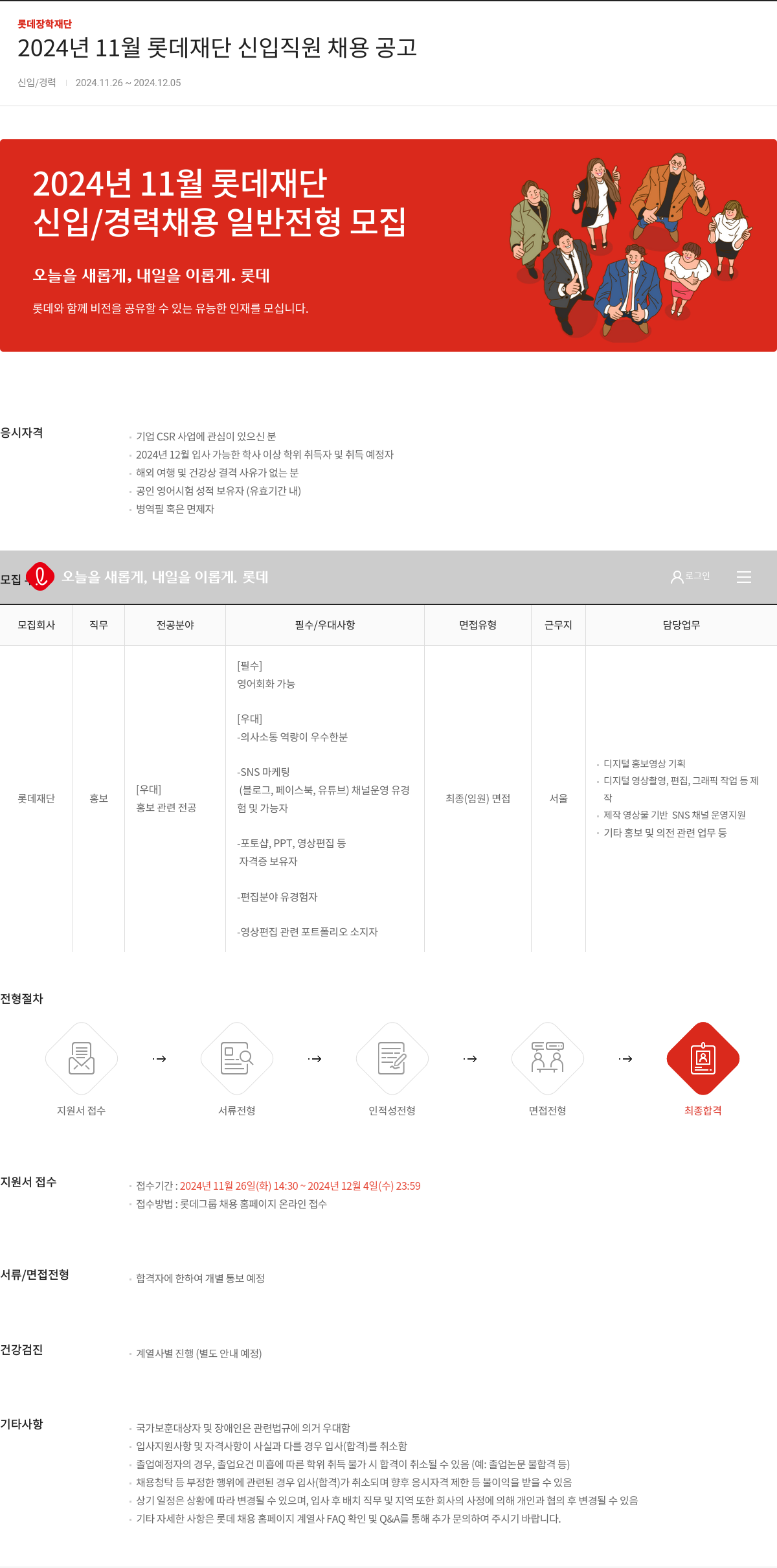Open the hamburger menu icon

coord(744,577)
